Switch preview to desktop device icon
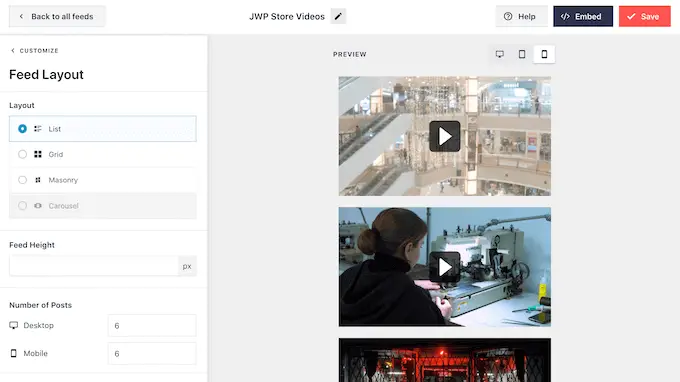This screenshot has width=680, height=382. [500, 54]
